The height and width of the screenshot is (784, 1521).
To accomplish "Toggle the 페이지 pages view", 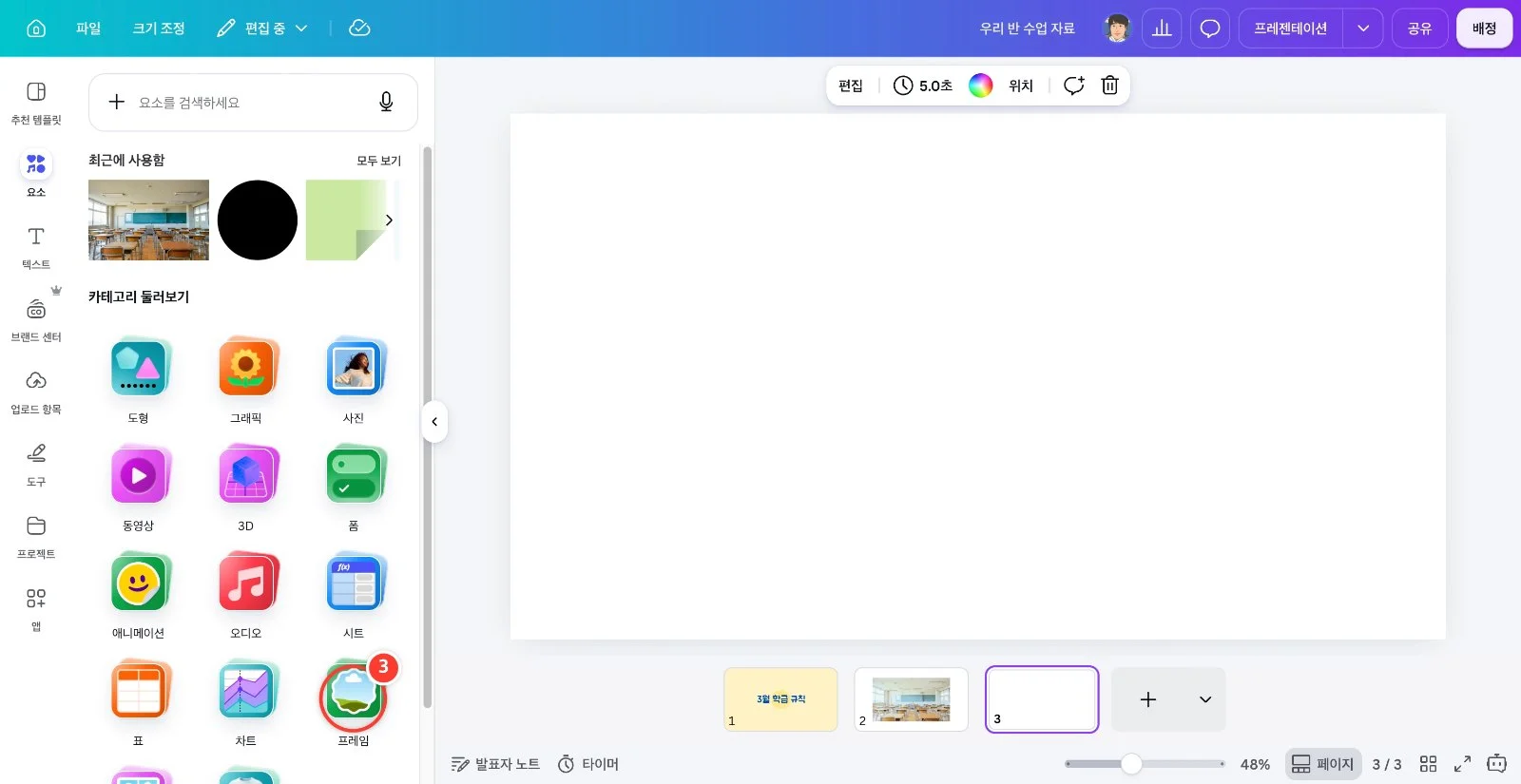I will coord(1323,764).
